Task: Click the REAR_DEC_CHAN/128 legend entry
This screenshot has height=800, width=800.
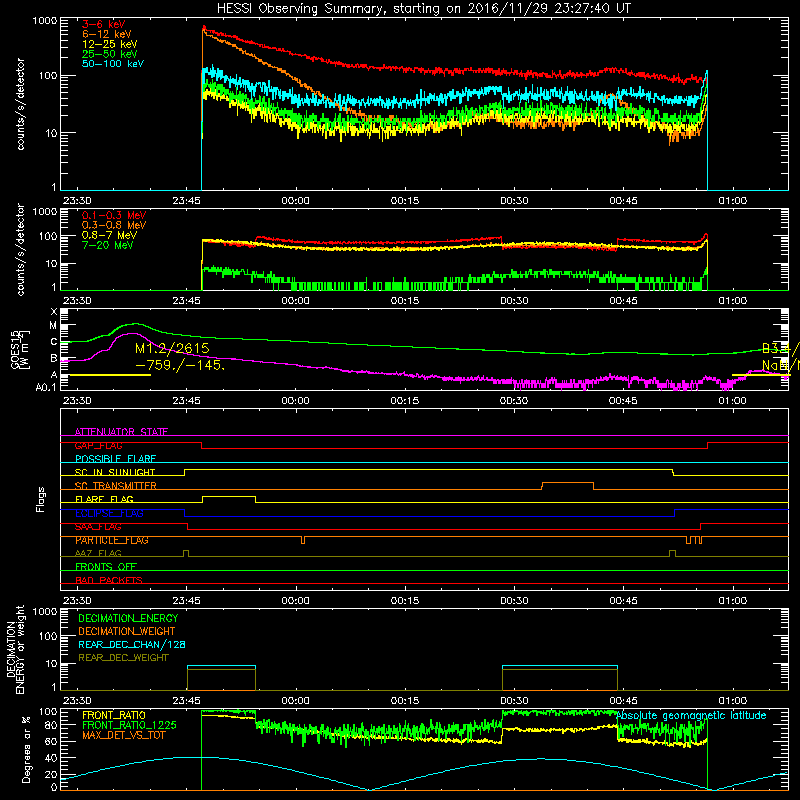Action: tap(132, 644)
